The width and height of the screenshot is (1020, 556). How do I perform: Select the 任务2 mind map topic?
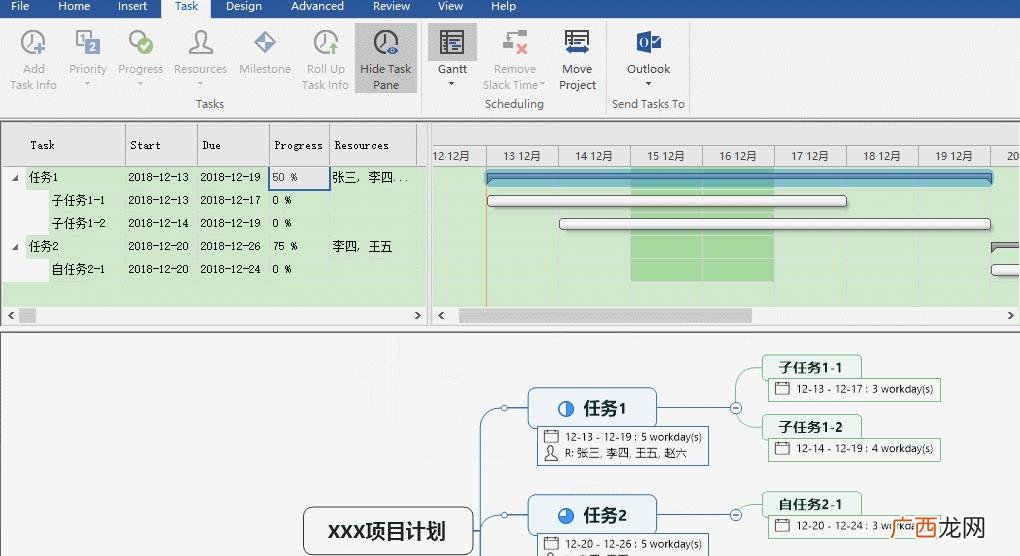coord(592,515)
